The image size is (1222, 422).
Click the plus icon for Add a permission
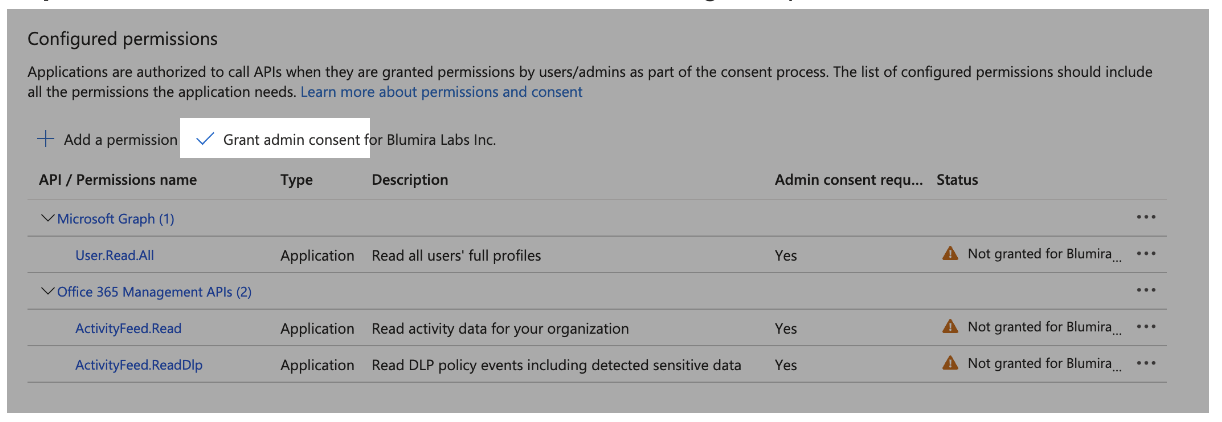[x=45, y=139]
